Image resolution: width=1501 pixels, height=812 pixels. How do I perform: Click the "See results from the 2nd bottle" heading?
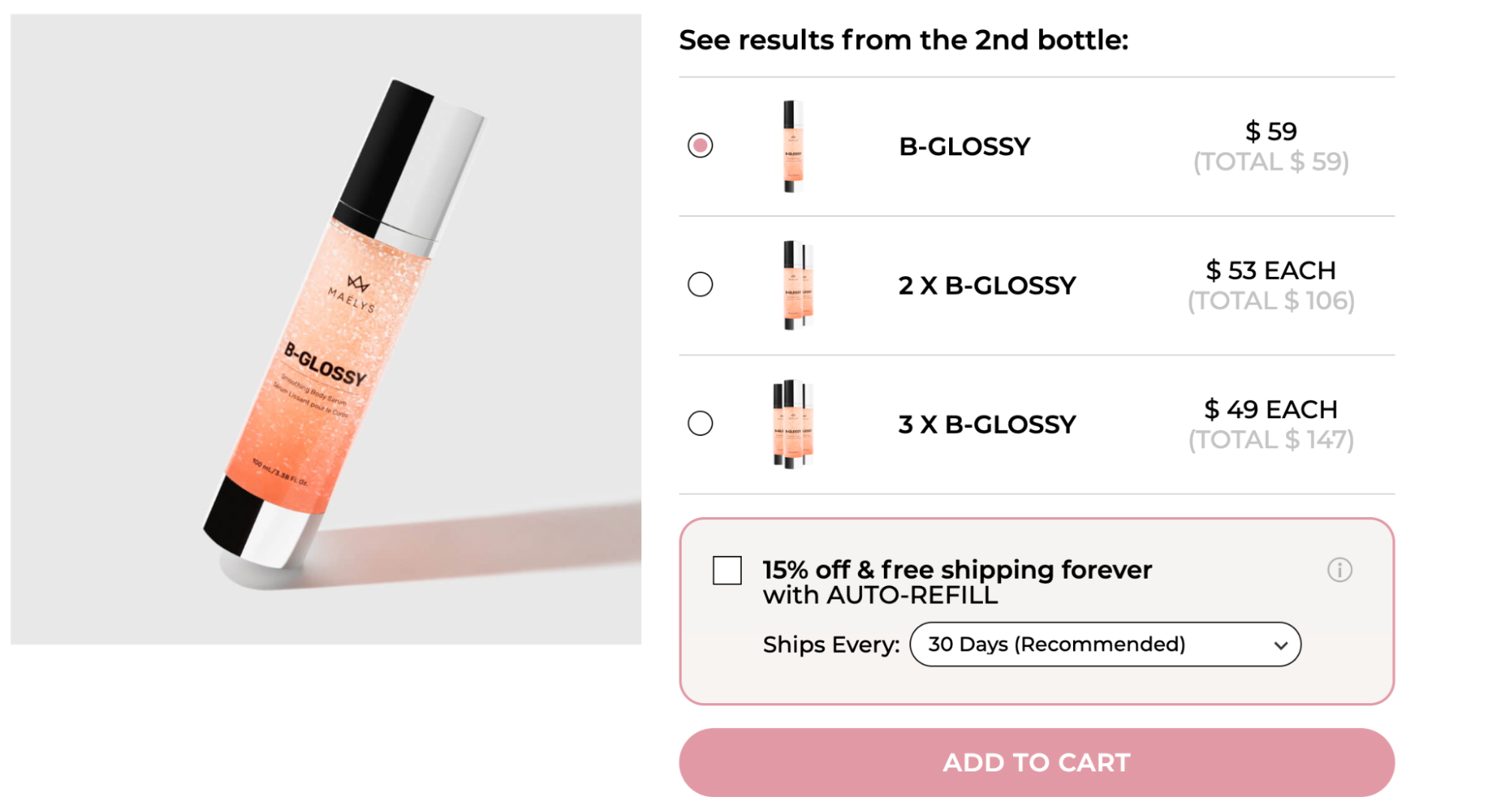pyautogui.click(x=903, y=40)
